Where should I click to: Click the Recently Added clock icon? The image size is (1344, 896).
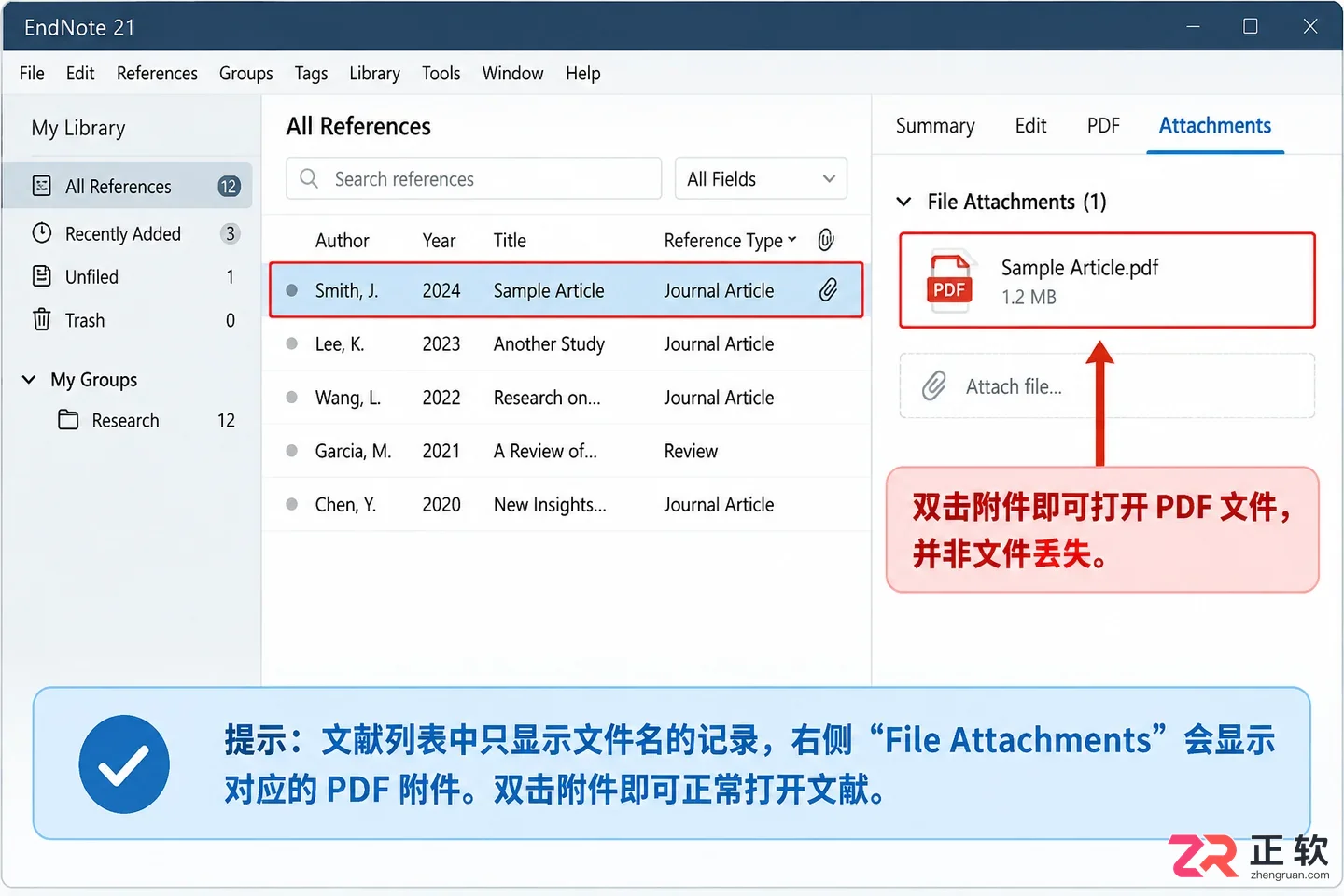click(42, 233)
